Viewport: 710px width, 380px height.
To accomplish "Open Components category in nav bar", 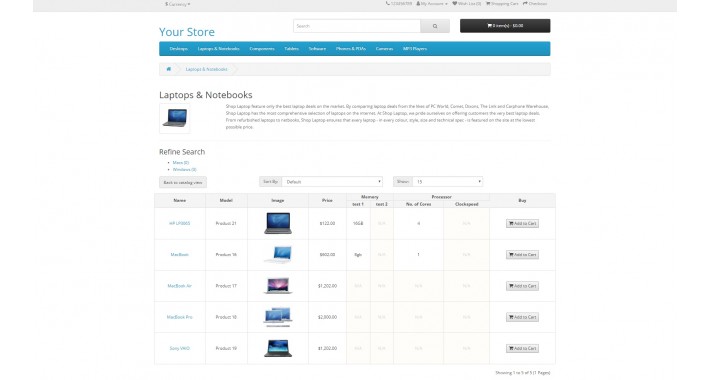I will (262, 48).
